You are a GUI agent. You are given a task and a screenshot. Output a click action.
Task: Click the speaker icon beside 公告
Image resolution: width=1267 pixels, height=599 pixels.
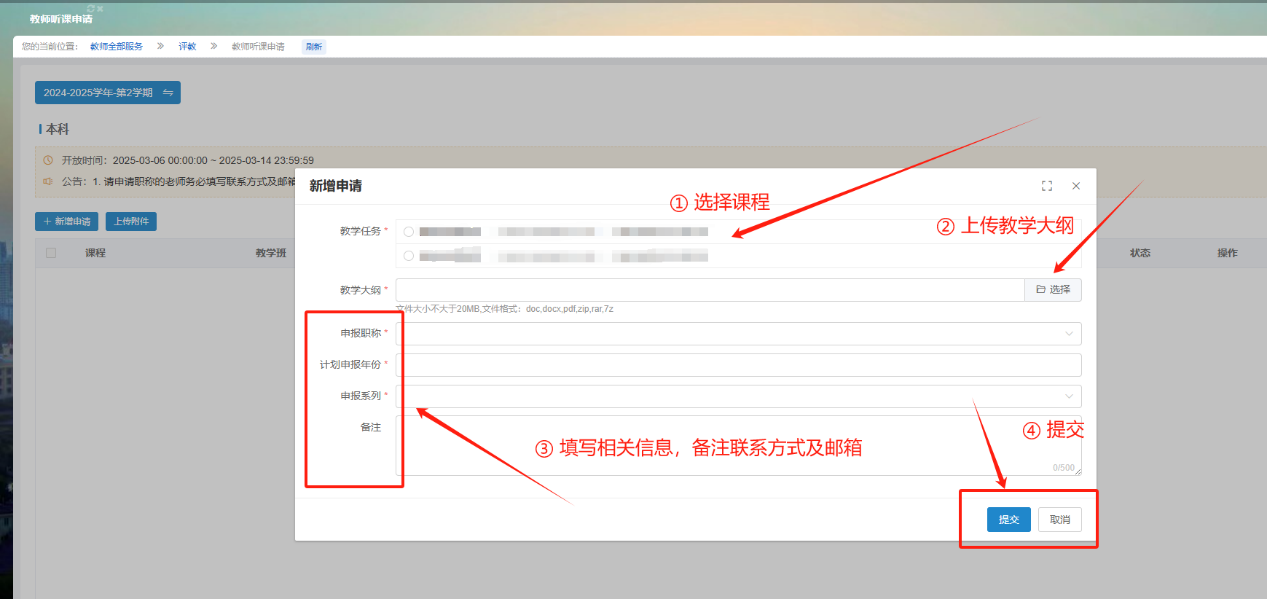pyautogui.click(x=47, y=182)
